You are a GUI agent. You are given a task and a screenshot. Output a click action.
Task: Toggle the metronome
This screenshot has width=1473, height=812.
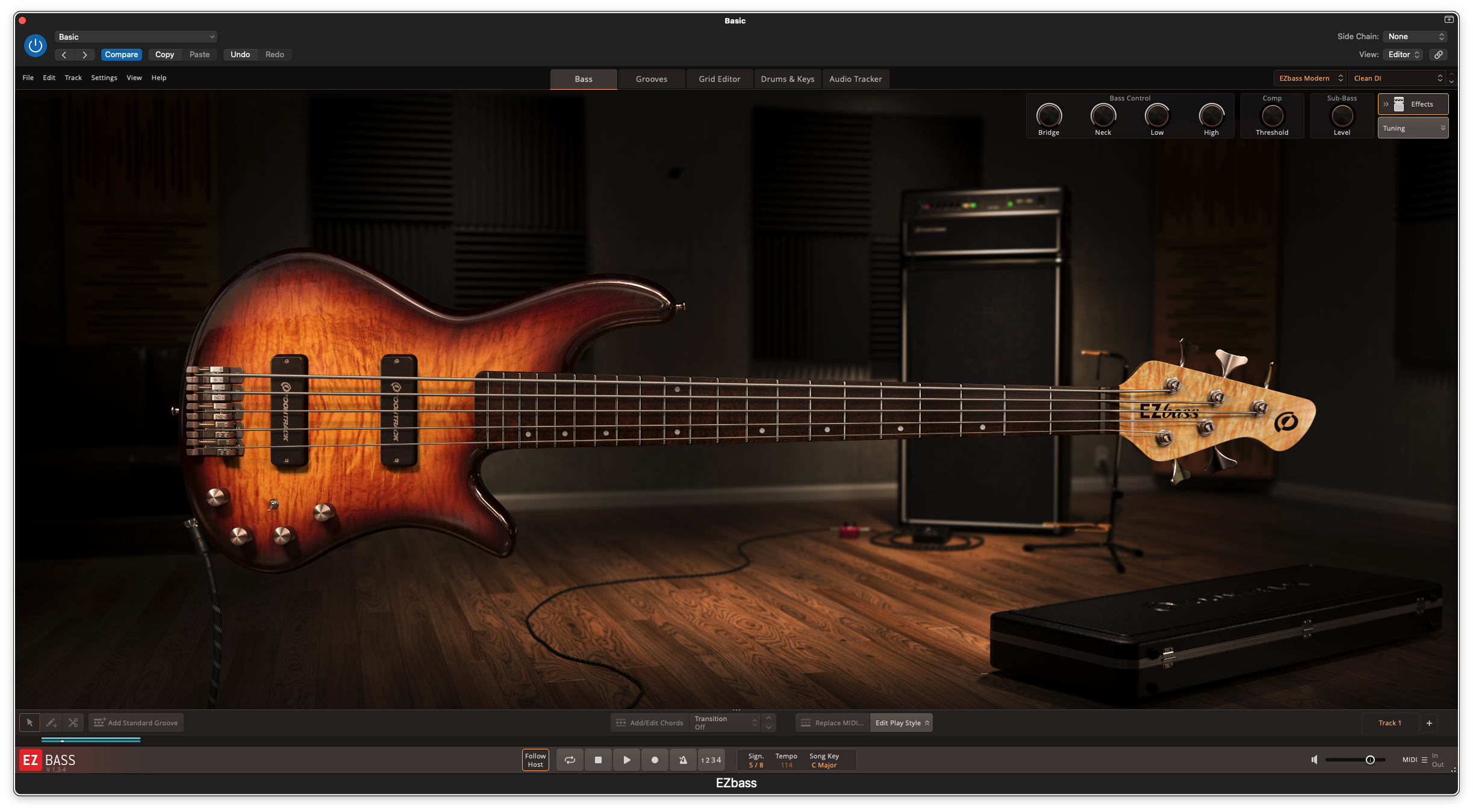pos(684,760)
